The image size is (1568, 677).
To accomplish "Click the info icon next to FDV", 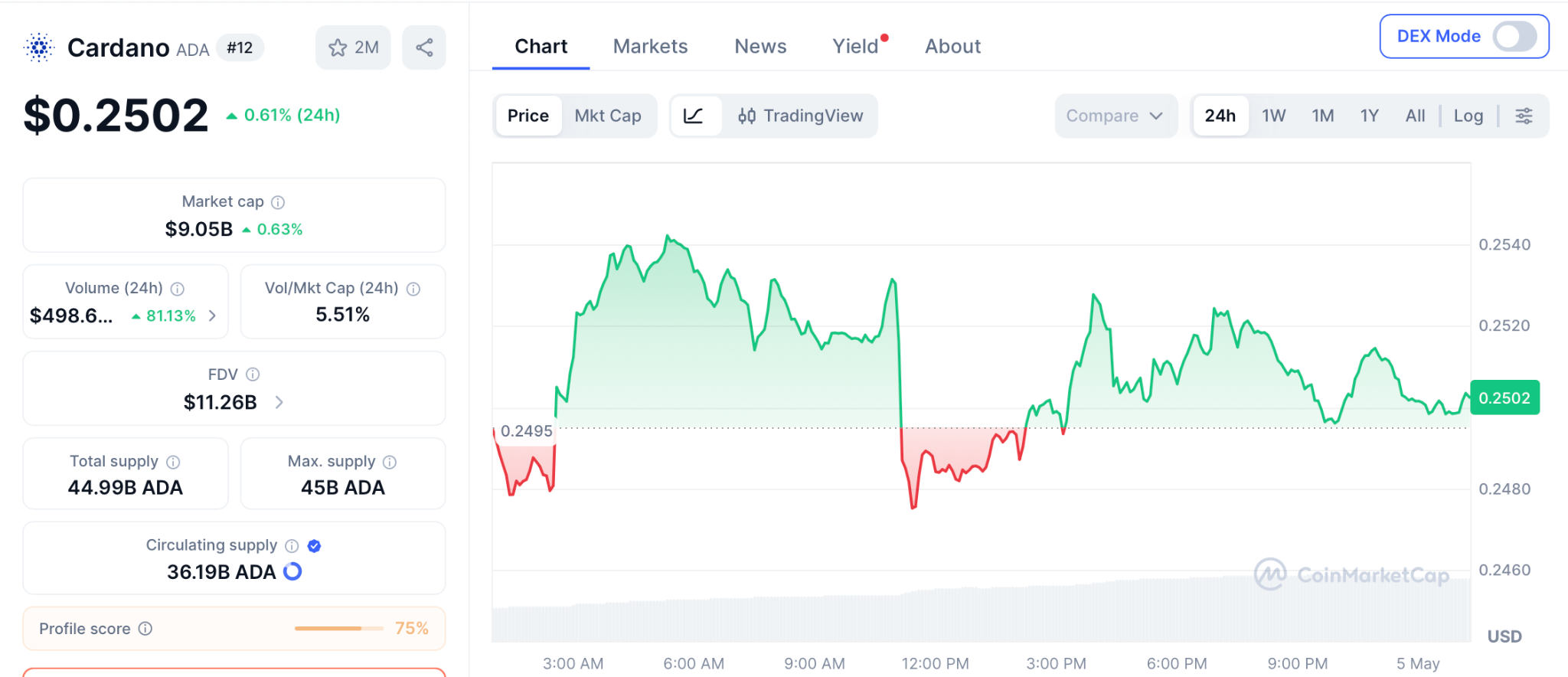I will (x=253, y=374).
